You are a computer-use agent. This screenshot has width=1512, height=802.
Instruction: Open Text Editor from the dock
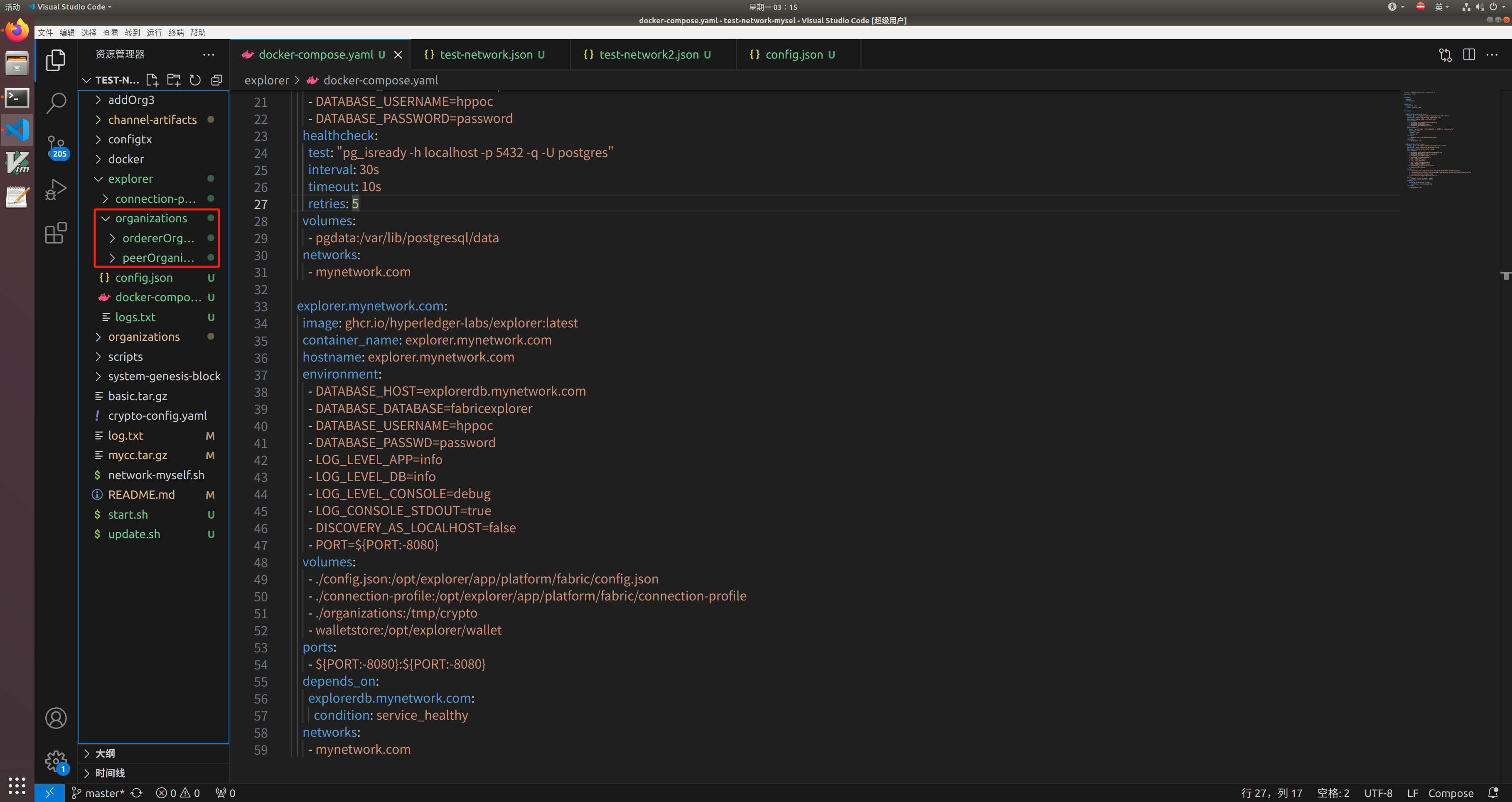point(17,197)
